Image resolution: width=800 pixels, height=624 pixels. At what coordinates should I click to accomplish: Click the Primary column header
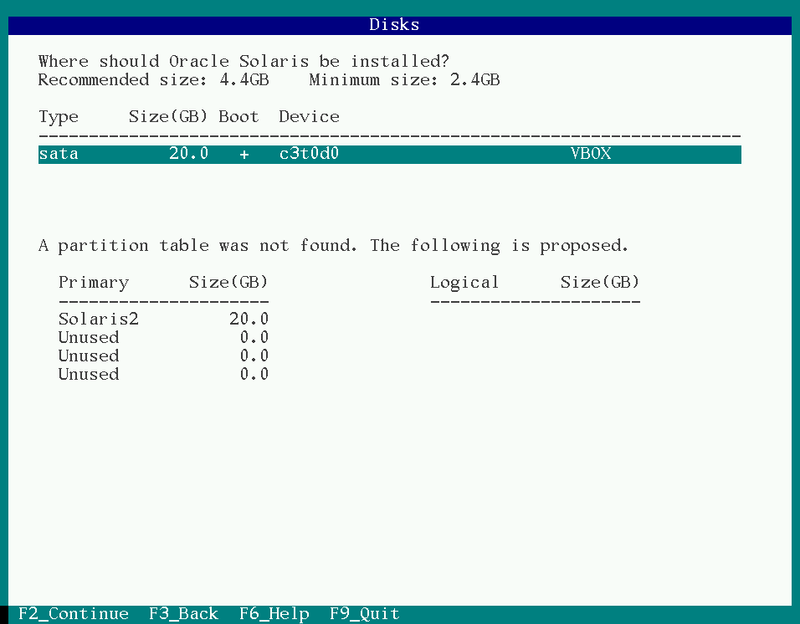[x=93, y=282]
